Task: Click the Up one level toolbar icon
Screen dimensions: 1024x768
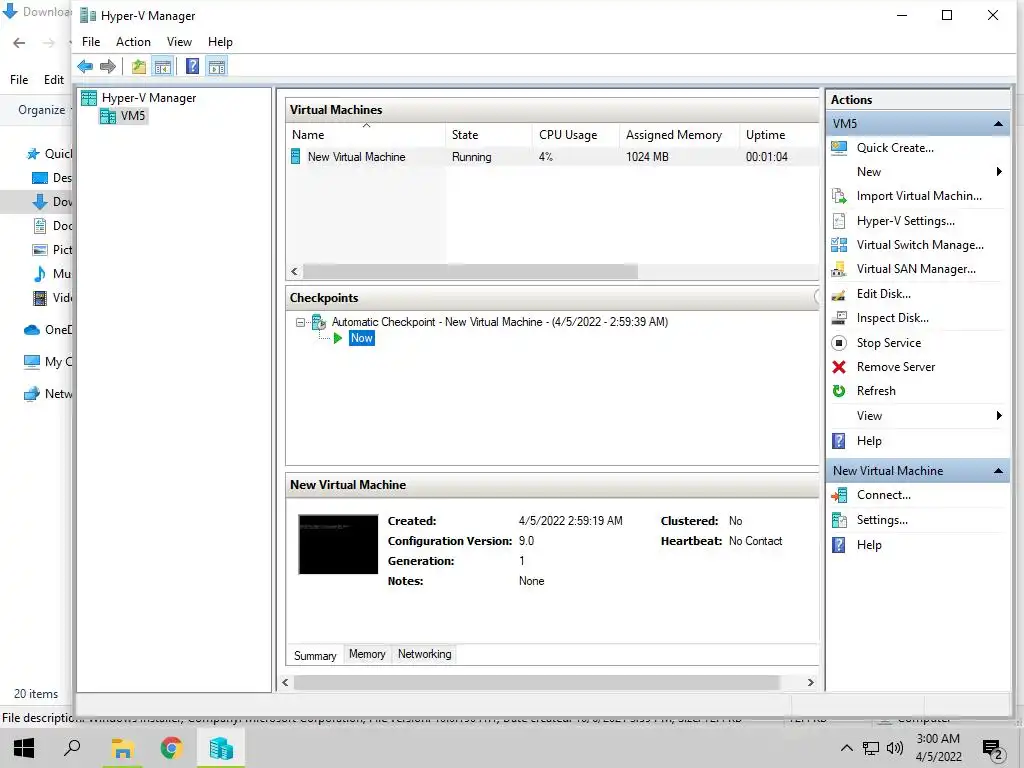Action: point(138,66)
